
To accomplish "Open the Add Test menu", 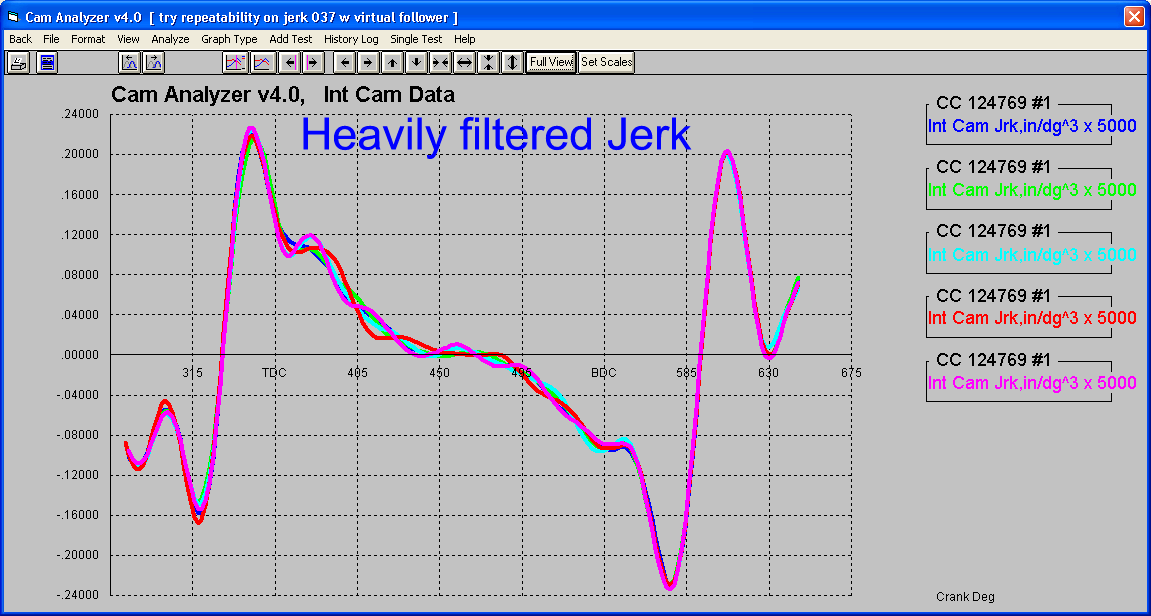I will (x=291, y=39).
